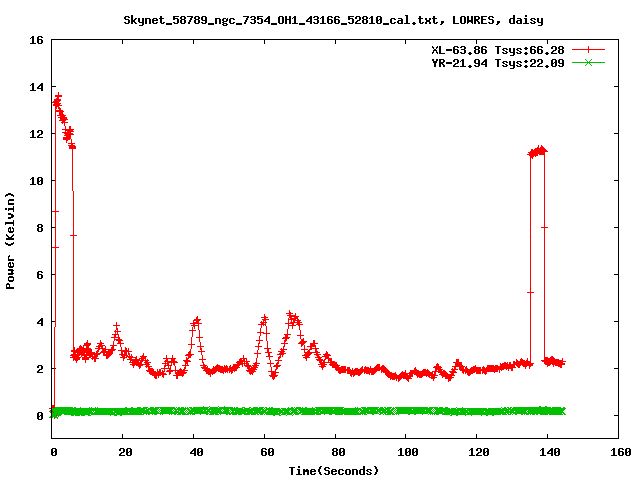Click y-axis tick label 14
The image size is (640, 480).
click(36, 87)
